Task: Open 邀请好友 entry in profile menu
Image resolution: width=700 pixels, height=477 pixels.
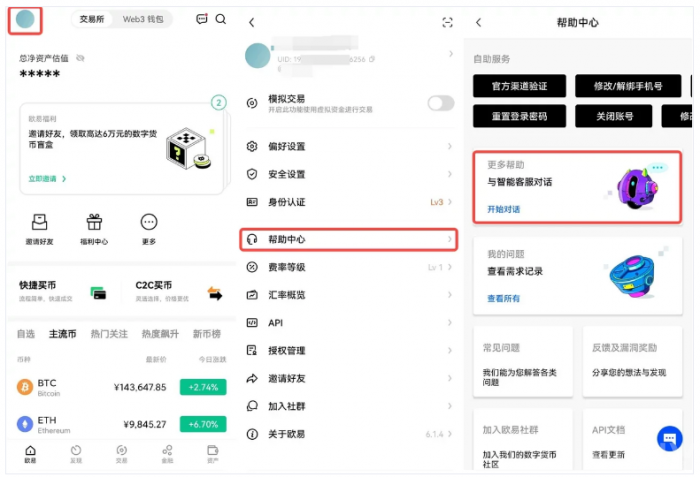Action: 349,378
